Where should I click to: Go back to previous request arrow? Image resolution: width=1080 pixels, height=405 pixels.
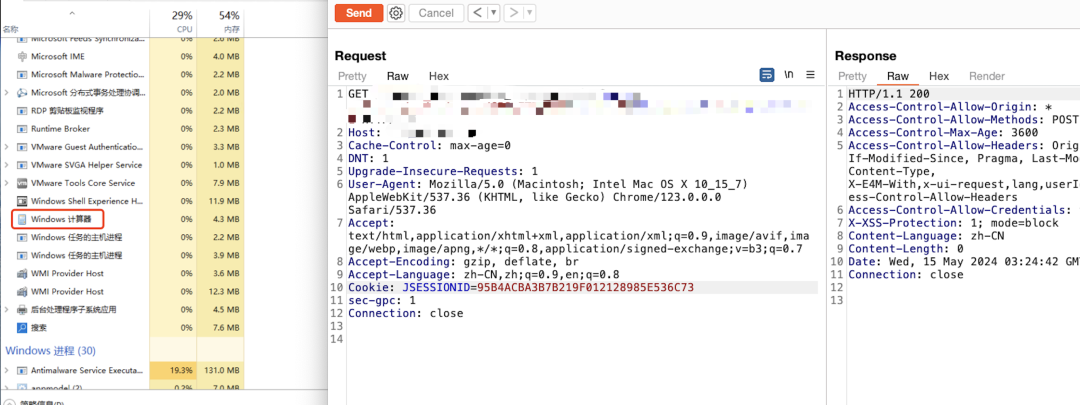pyautogui.click(x=478, y=13)
